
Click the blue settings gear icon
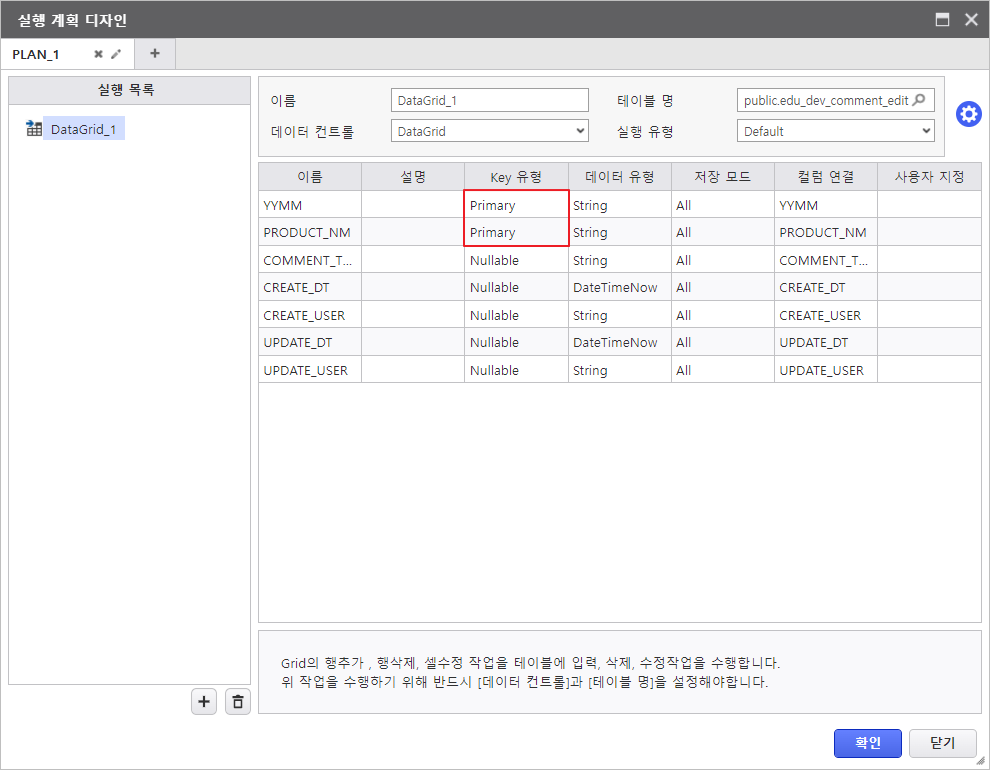pyautogui.click(x=969, y=114)
